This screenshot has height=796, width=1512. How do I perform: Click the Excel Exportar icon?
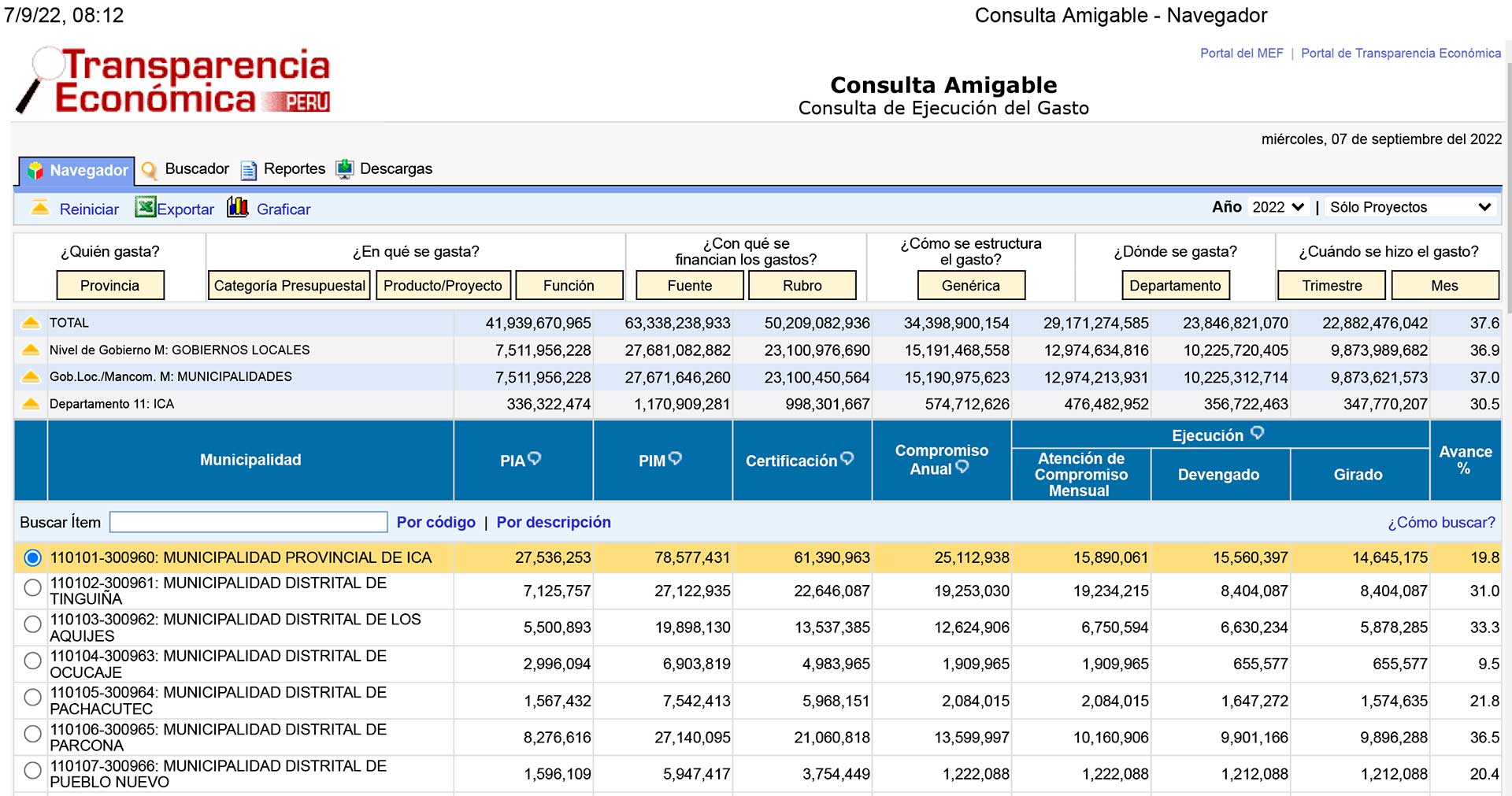point(145,207)
